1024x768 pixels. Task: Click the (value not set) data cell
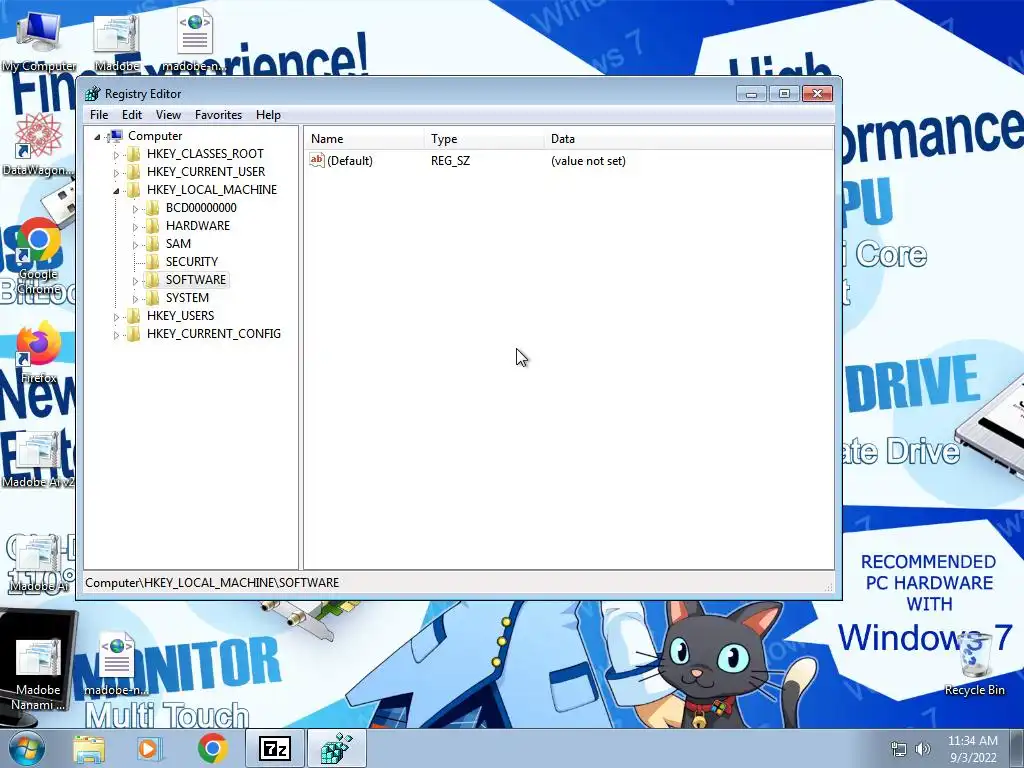[588, 161]
